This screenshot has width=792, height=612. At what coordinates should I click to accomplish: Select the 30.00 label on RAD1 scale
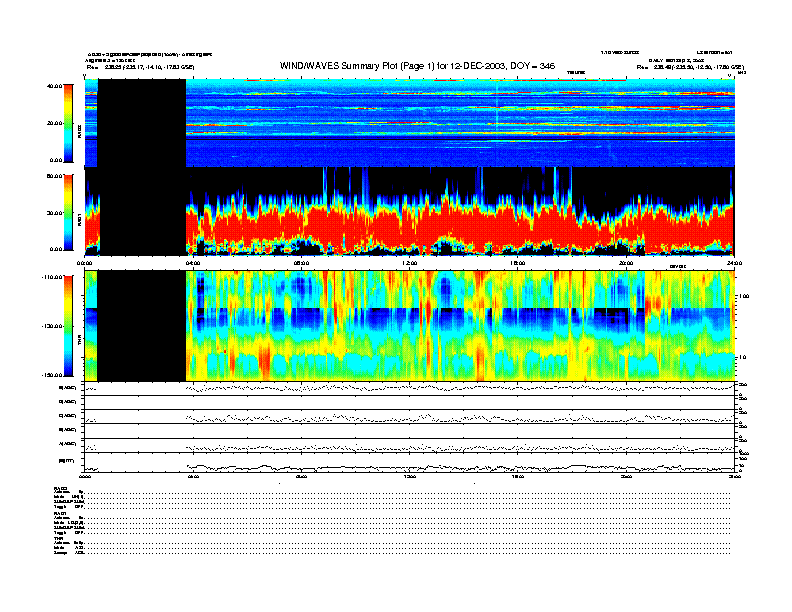coord(54,213)
